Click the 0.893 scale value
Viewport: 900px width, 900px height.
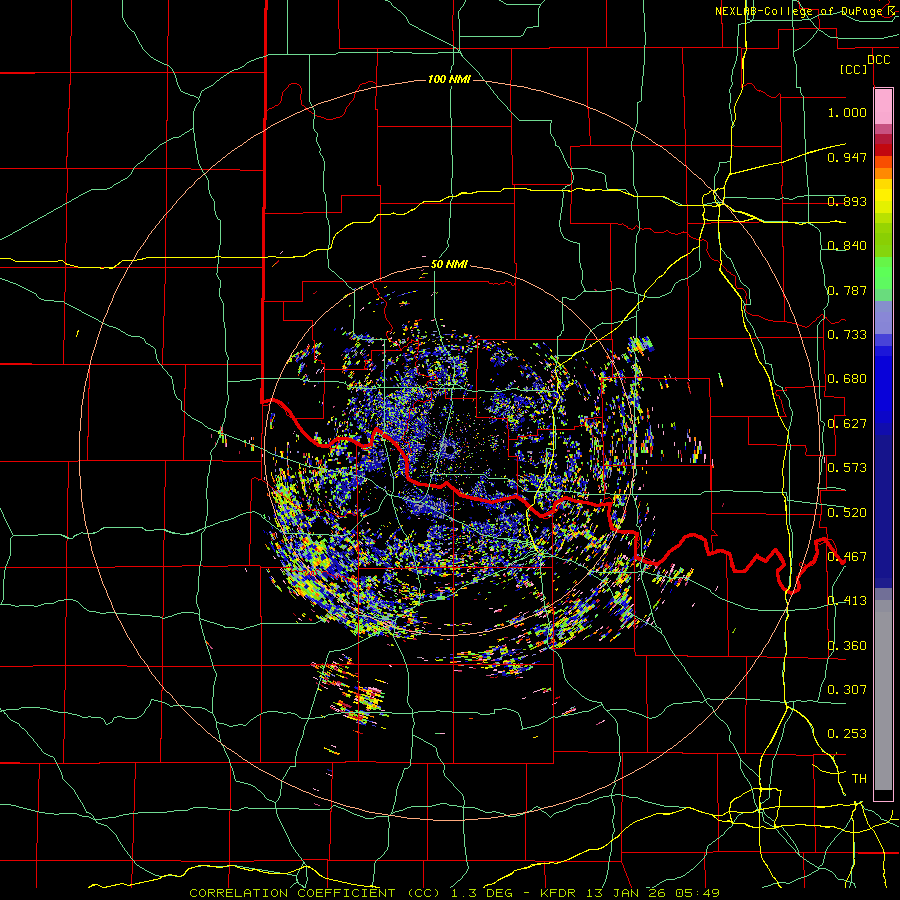(x=847, y=201)
